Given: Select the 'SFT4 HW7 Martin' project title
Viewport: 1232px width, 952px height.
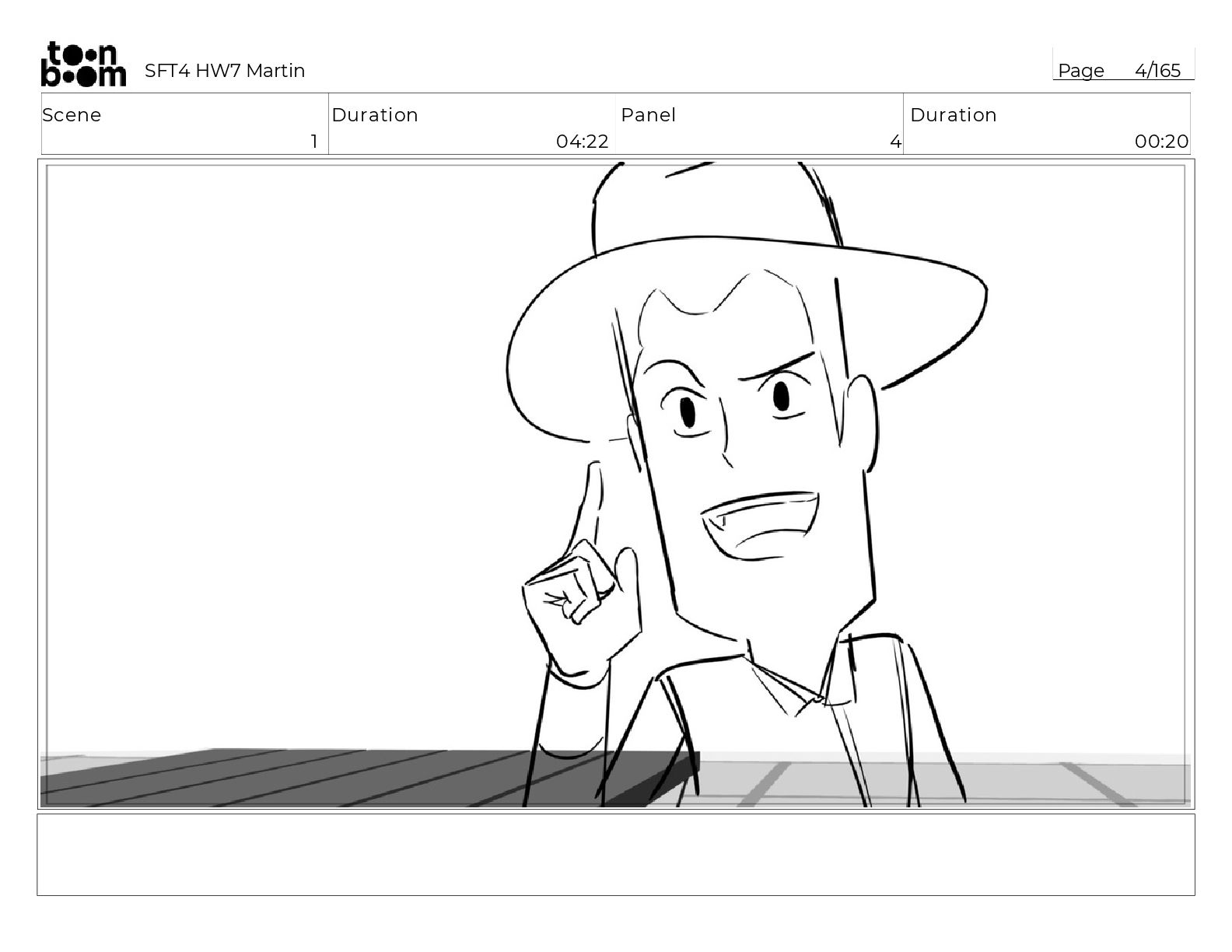Looking at the screenshot, I should click(x=225, y=71).
